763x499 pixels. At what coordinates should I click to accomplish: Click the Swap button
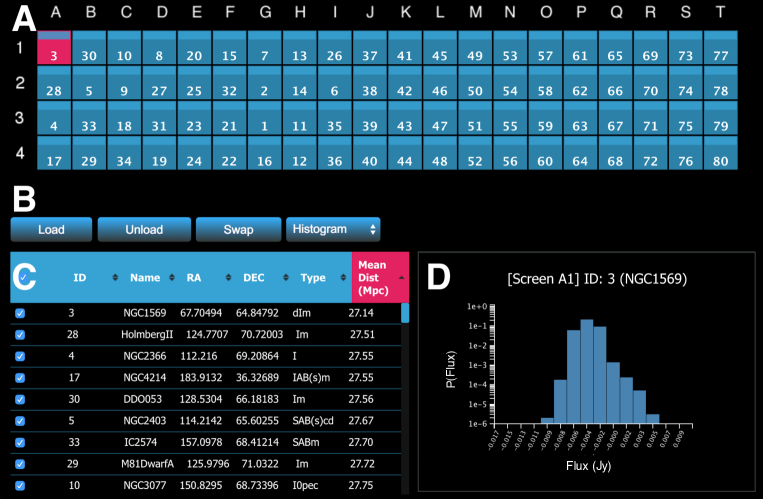(238, 229)
